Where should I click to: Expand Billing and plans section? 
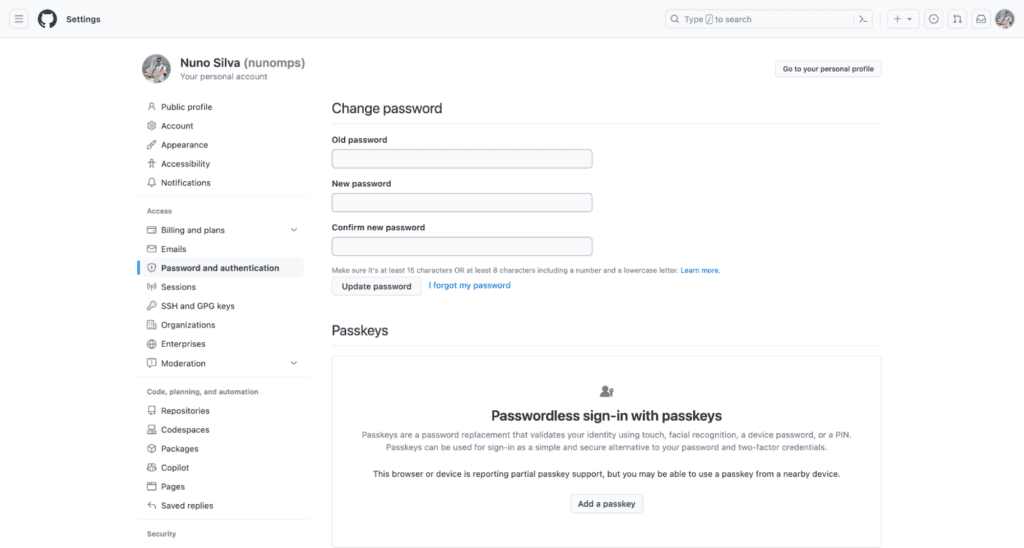(x=293, y=230)
